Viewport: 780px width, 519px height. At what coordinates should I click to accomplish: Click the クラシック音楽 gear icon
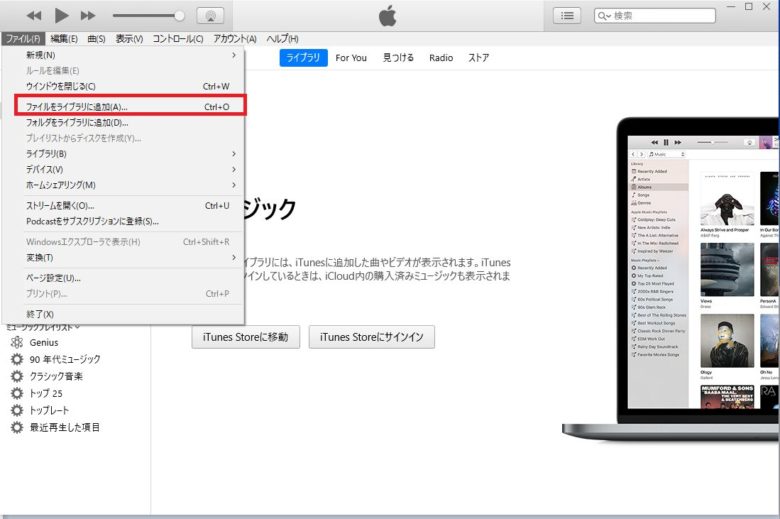pyautogui.click(x=17, y=376)
